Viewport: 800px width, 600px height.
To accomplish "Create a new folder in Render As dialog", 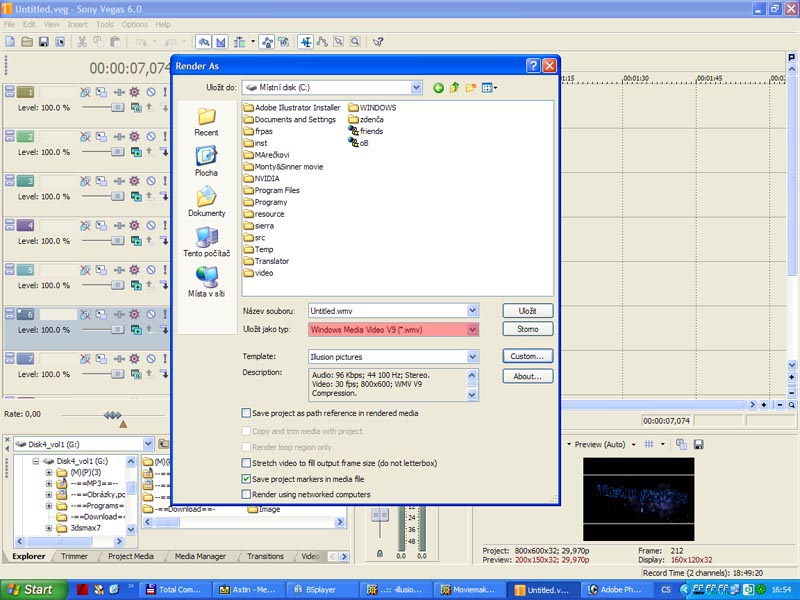I will (x=470, y=88).
